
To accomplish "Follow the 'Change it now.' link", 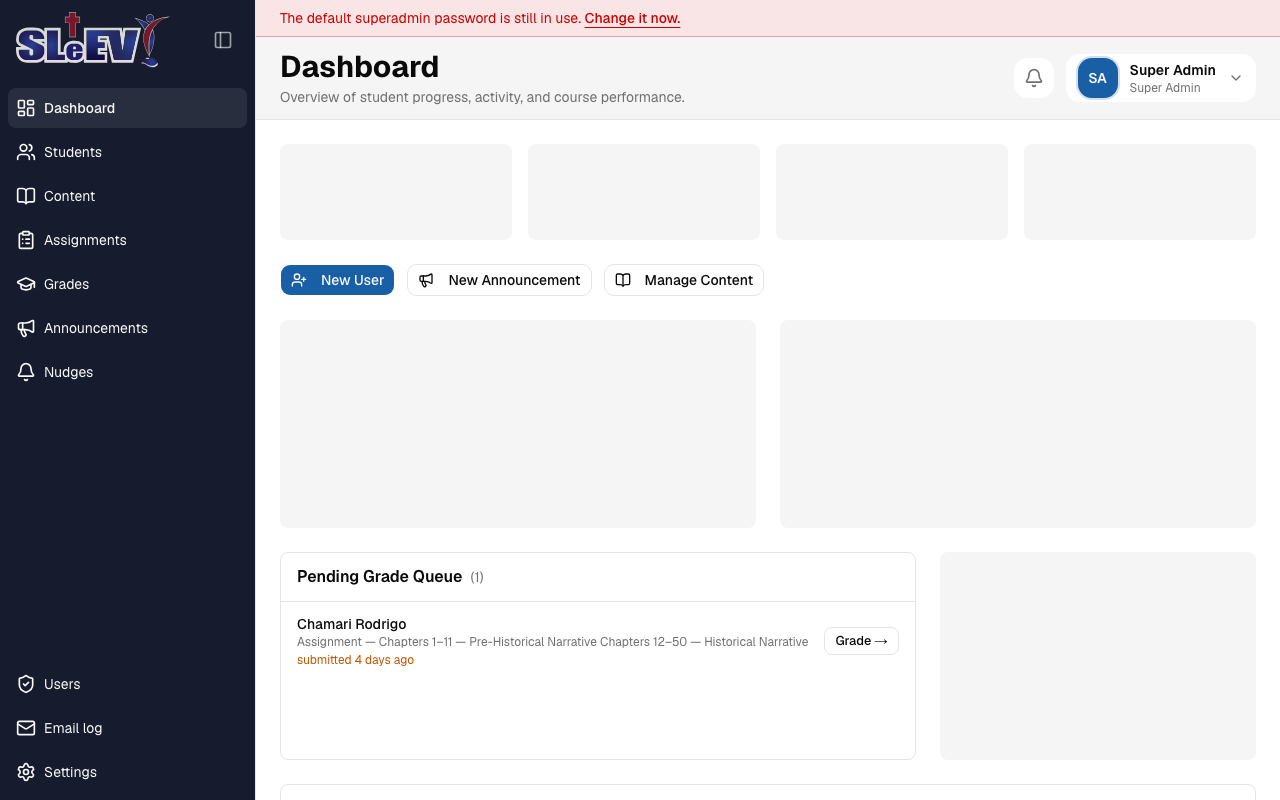I will 632,18.
